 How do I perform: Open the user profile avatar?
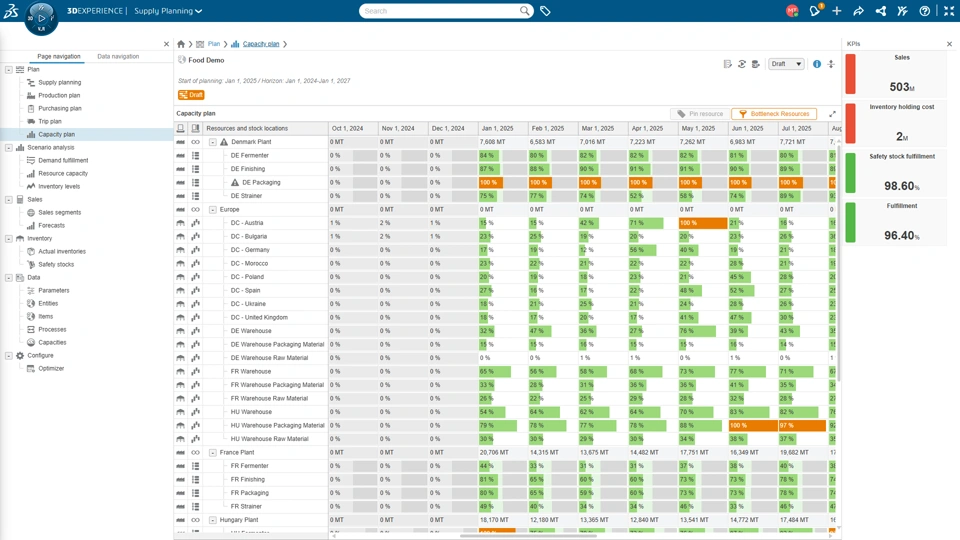click(792, 11)
